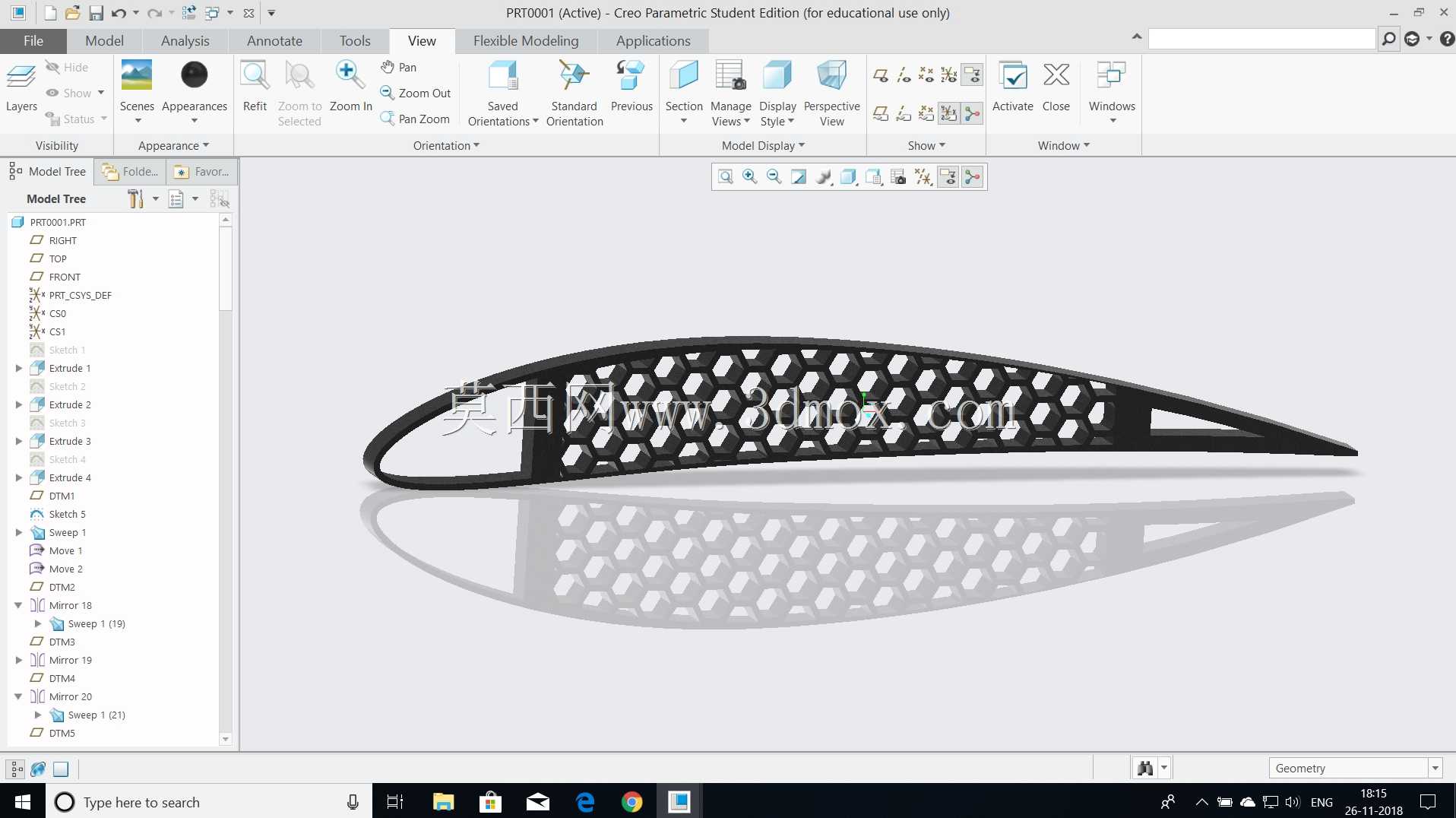This screenshot has height=818, width=1456.
Task: Click the zoom in icon in graphics toolbar
Action: click(750, 177)
